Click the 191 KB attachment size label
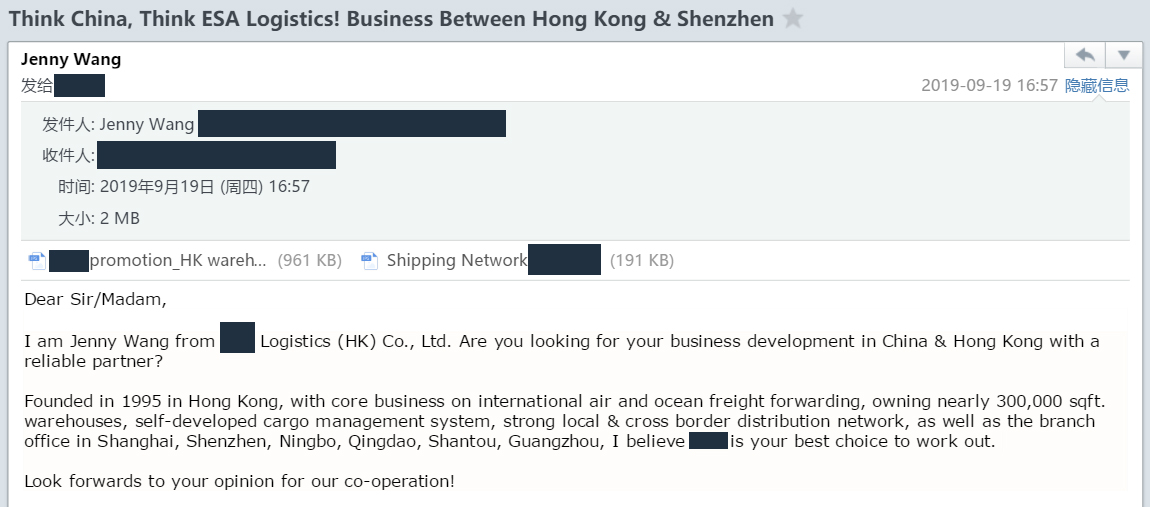1150x507 pixels. [x=641, y=261]
